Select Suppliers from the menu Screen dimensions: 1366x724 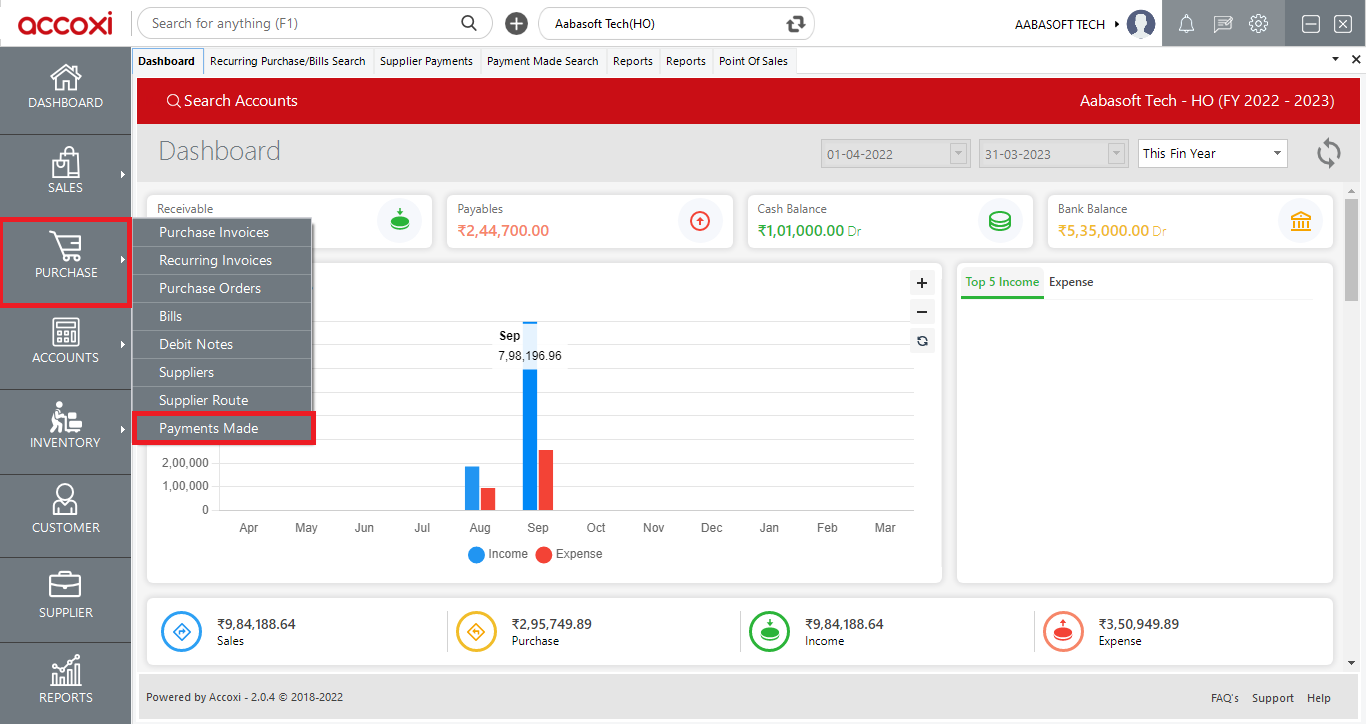222,372
